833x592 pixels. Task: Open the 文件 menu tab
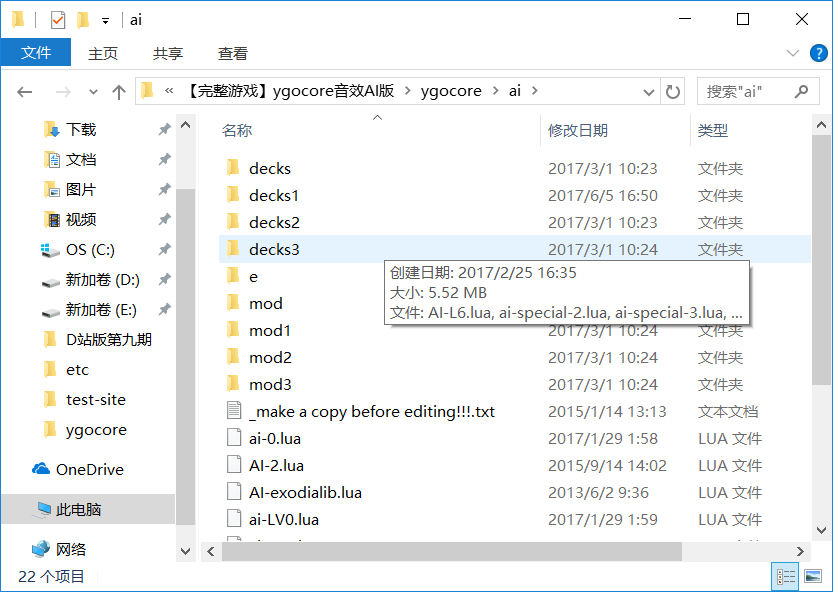click(36, 53)
